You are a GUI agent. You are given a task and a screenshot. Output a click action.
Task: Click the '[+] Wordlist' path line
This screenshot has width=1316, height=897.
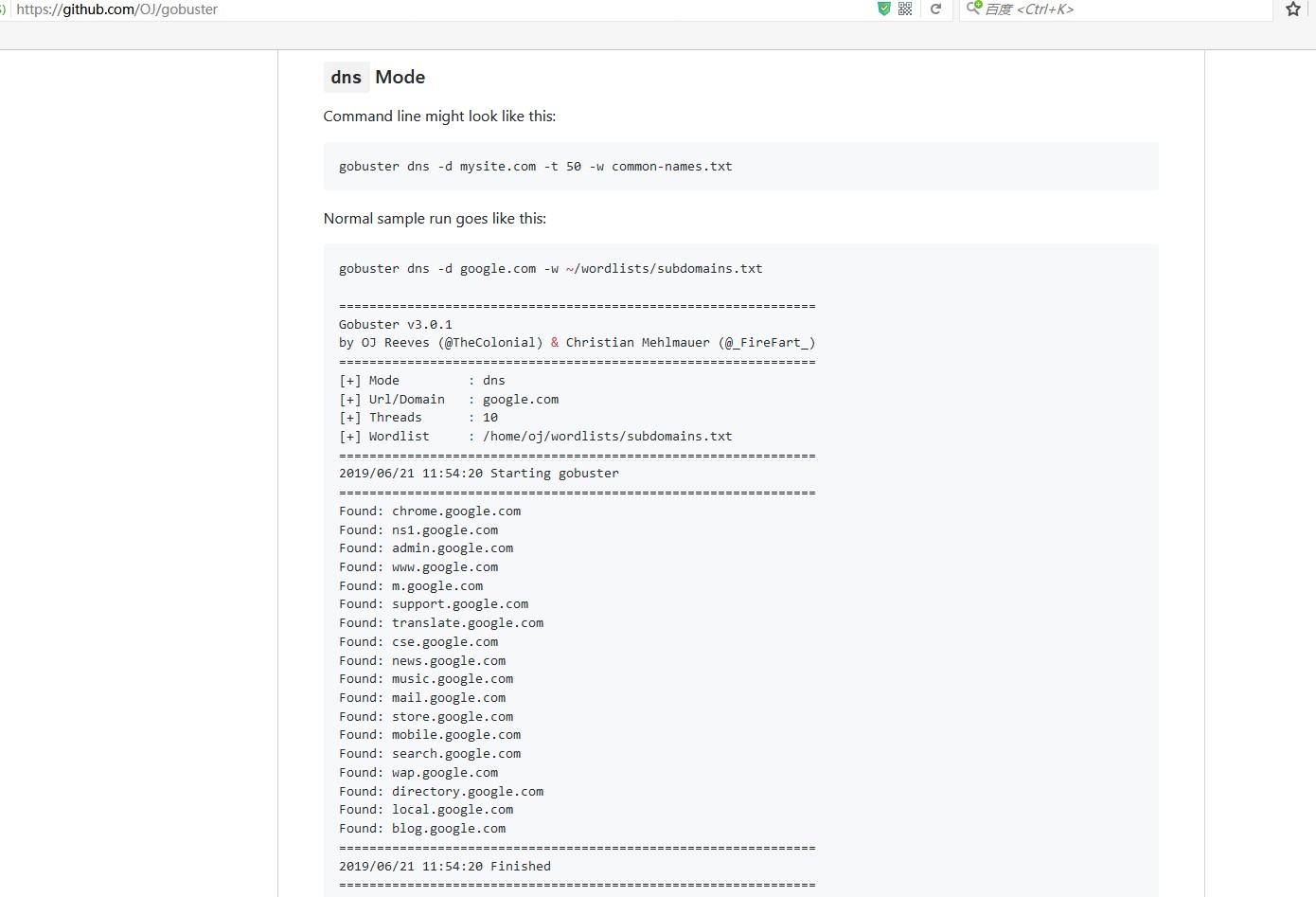(536, 436)
